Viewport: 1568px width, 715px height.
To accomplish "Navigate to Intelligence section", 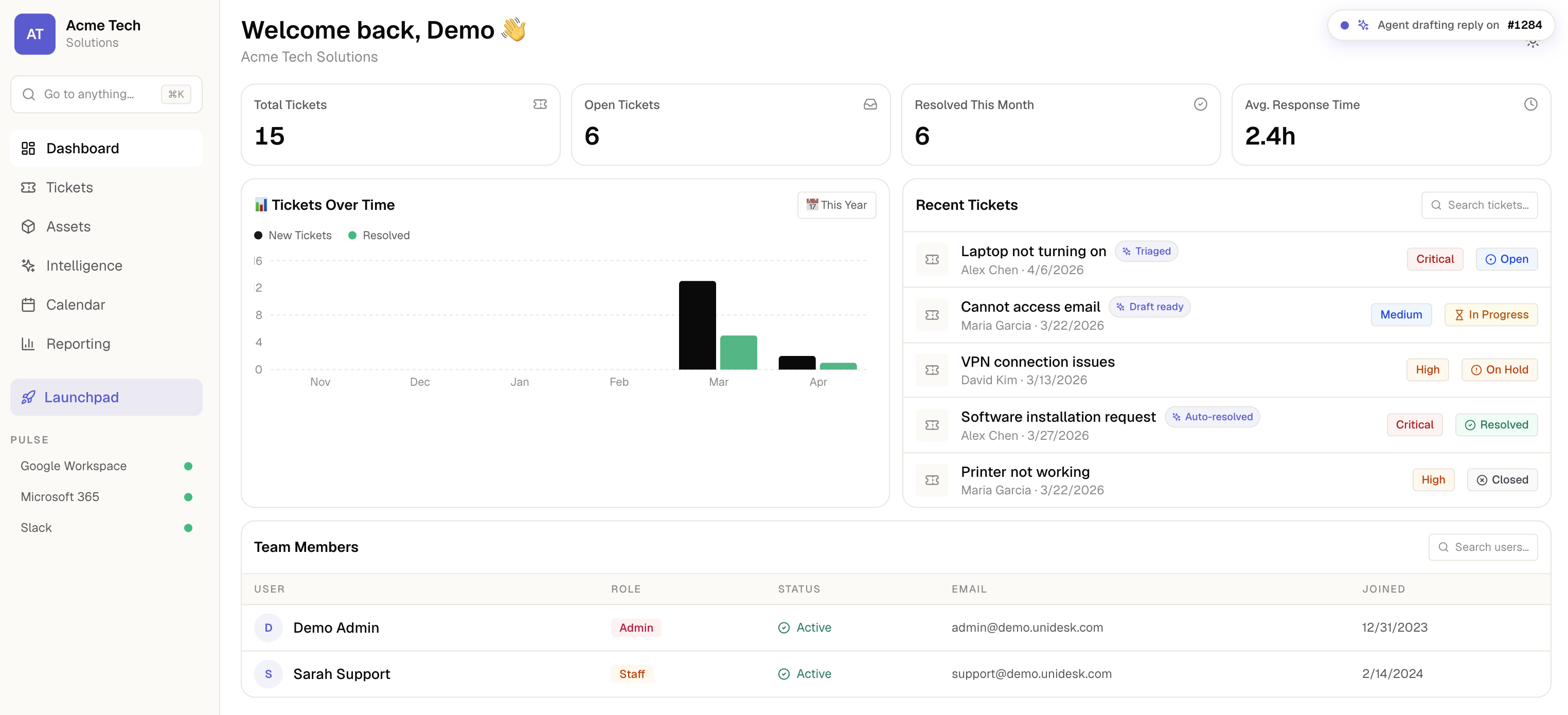I will point(106,265).
